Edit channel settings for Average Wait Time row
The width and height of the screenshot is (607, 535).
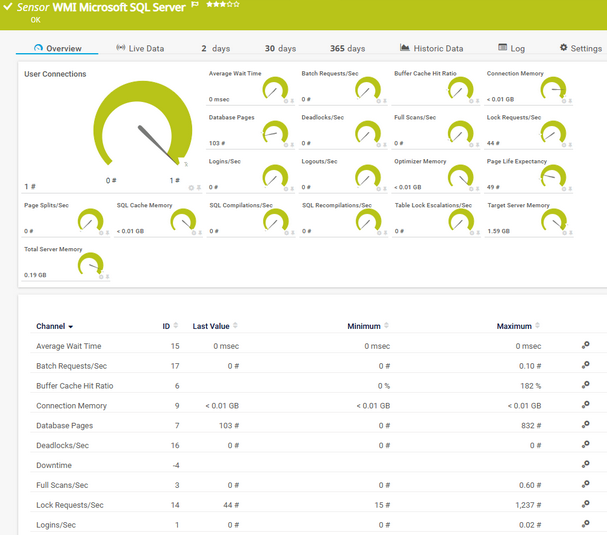[x=585, y=345]
